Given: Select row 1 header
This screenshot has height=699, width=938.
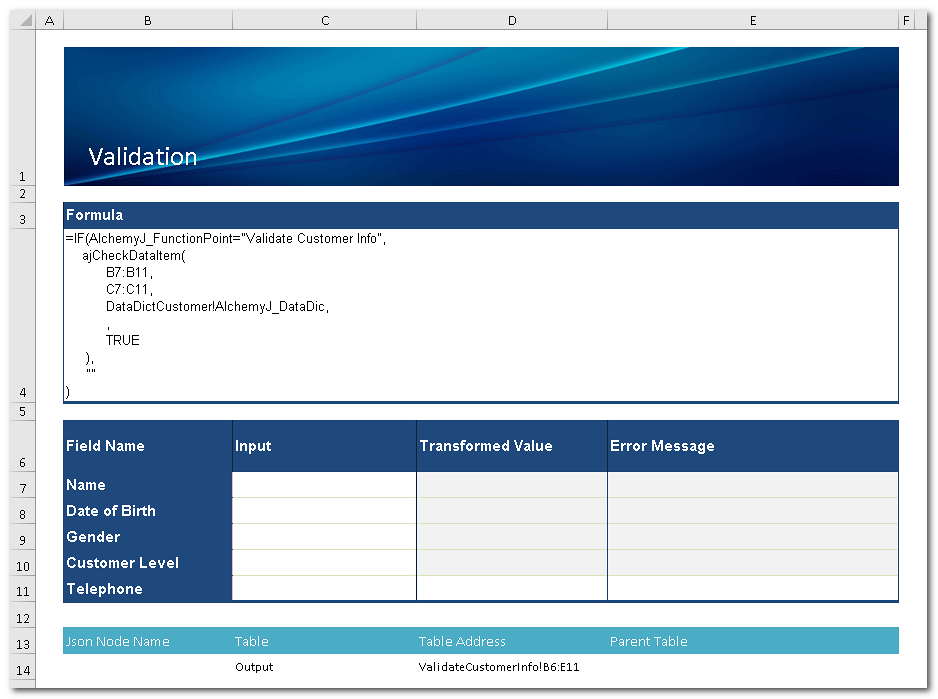Looking at the screenshot, I should pyautogui.click(x=23, y=108).
